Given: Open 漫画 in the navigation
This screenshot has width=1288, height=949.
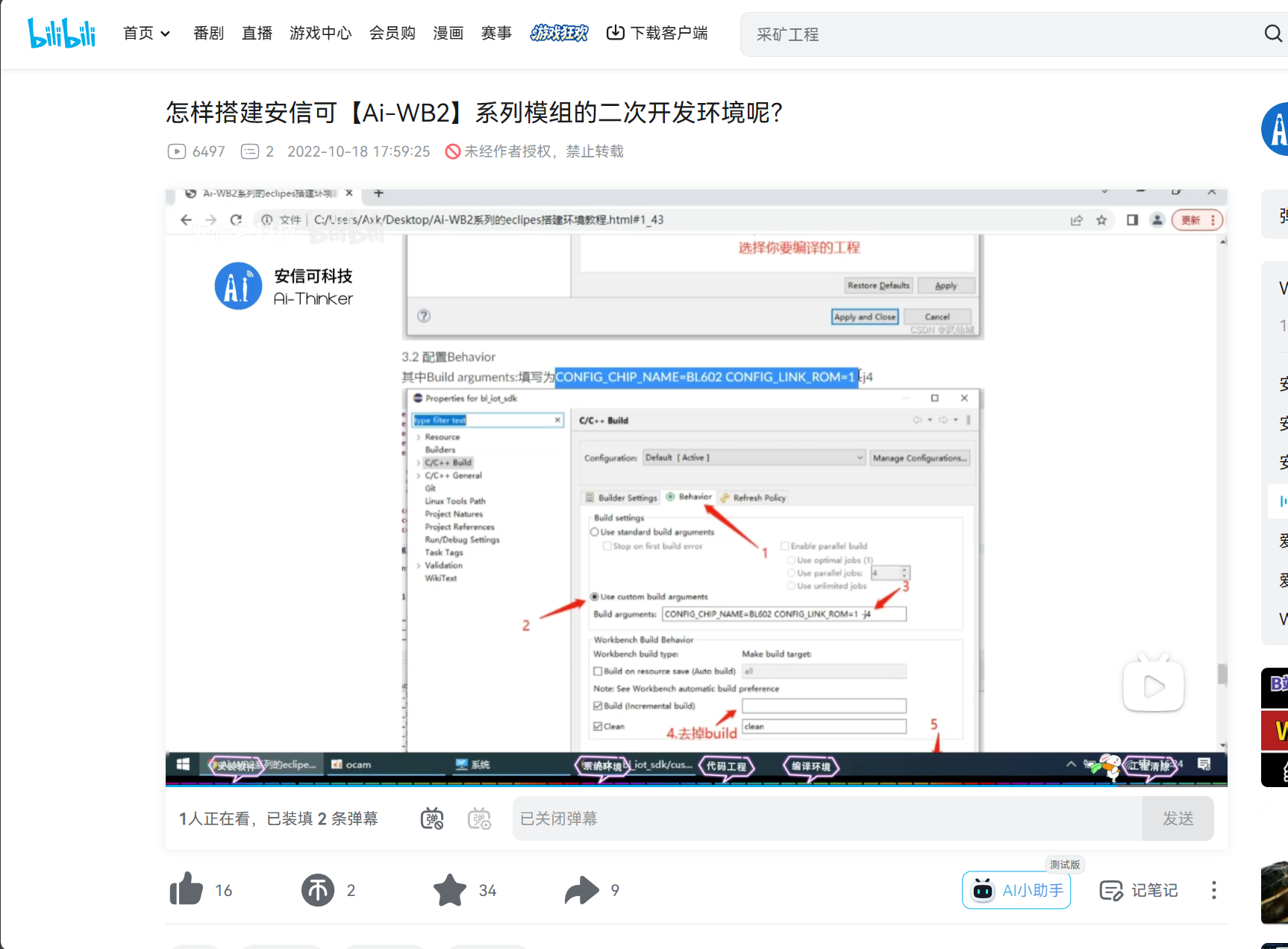Looking at the screenshot, I should pyautogui.click(x=448, y=33).
